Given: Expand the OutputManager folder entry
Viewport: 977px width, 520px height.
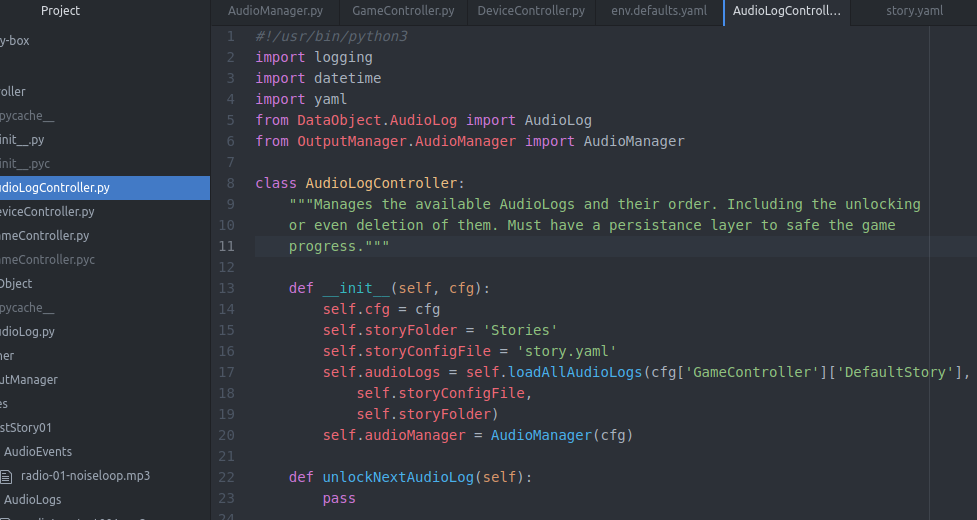Looking at the screenshot, I should (x=29, y=380).
